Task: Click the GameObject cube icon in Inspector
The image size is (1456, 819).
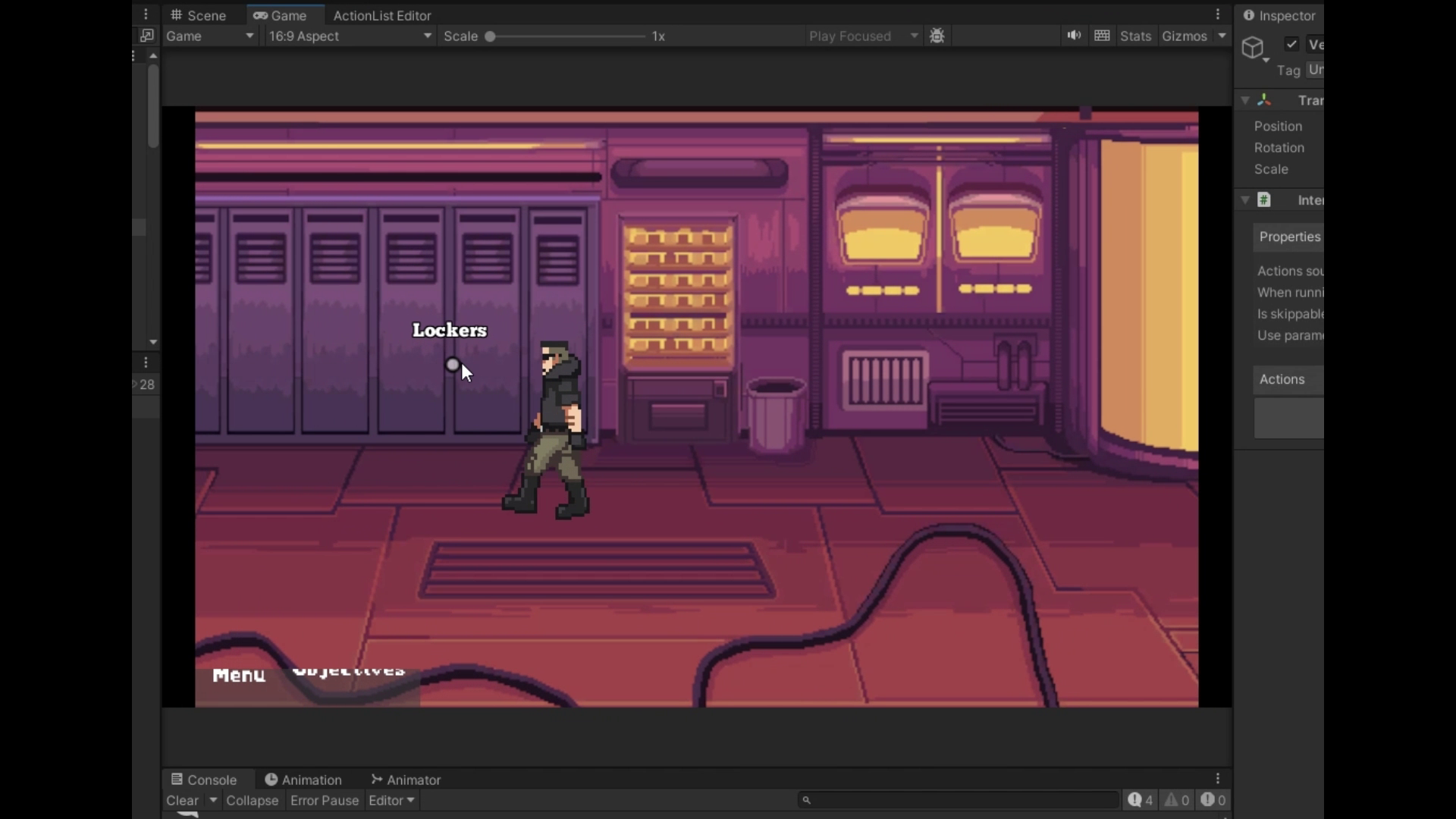Action: point(1253,48)
